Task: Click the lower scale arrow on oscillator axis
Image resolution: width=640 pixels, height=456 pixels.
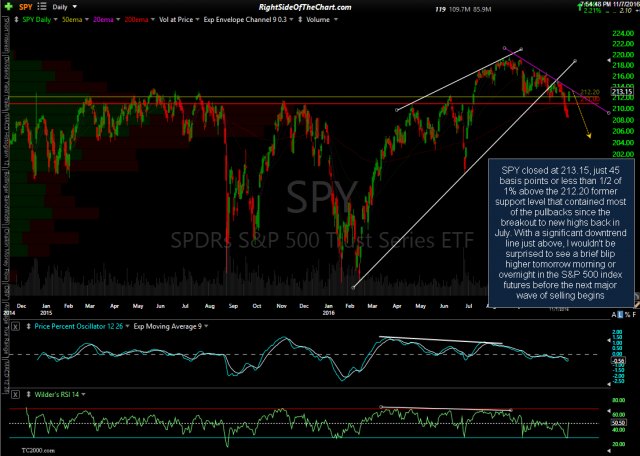Action: pos(610,384)
